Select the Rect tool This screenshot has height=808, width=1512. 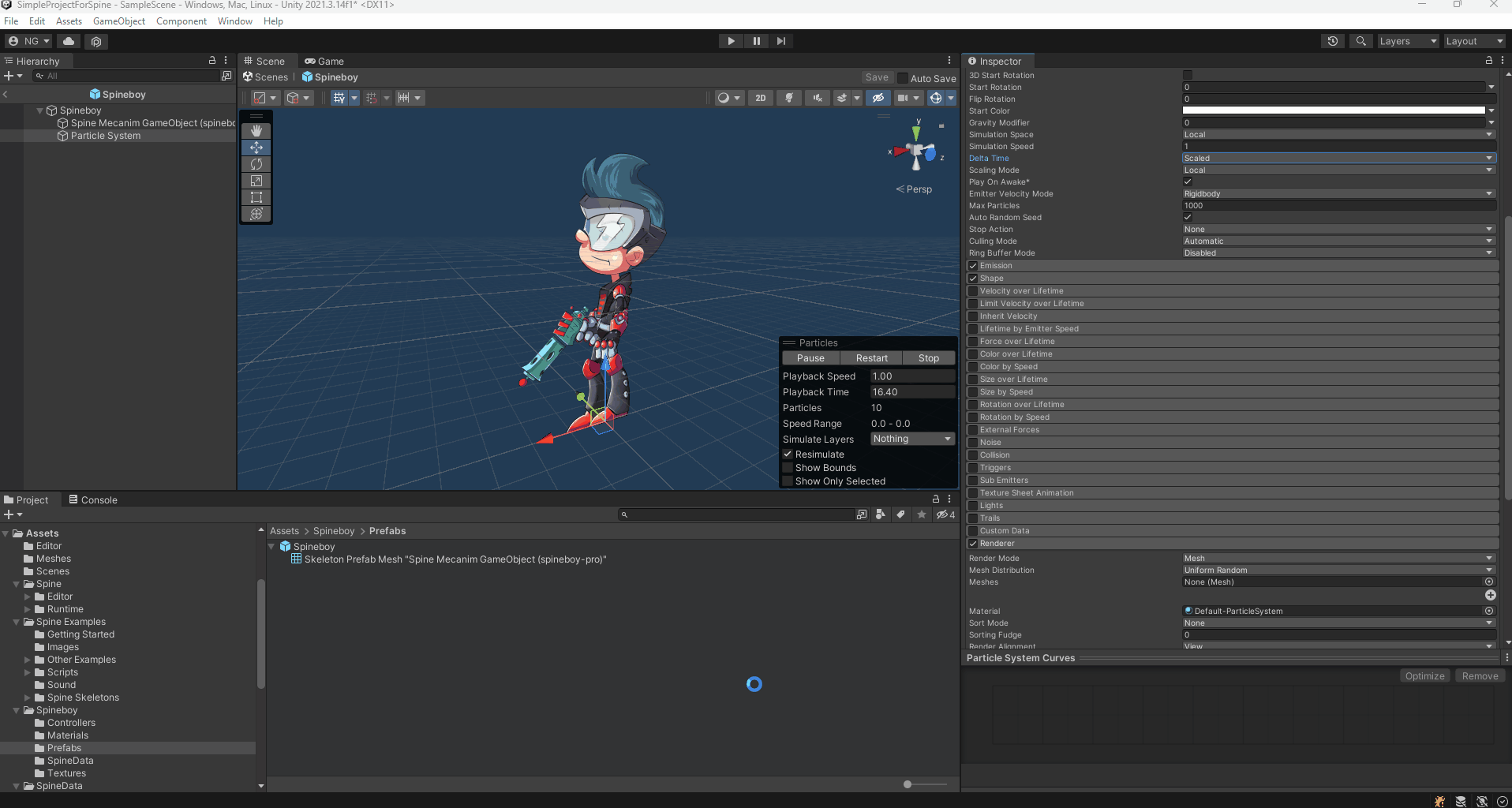(x=256, y=197)
